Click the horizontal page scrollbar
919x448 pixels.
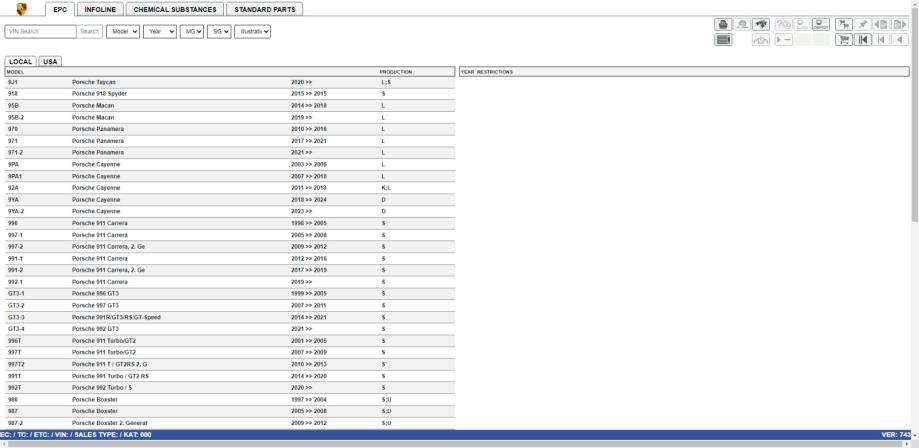[457, 444]
